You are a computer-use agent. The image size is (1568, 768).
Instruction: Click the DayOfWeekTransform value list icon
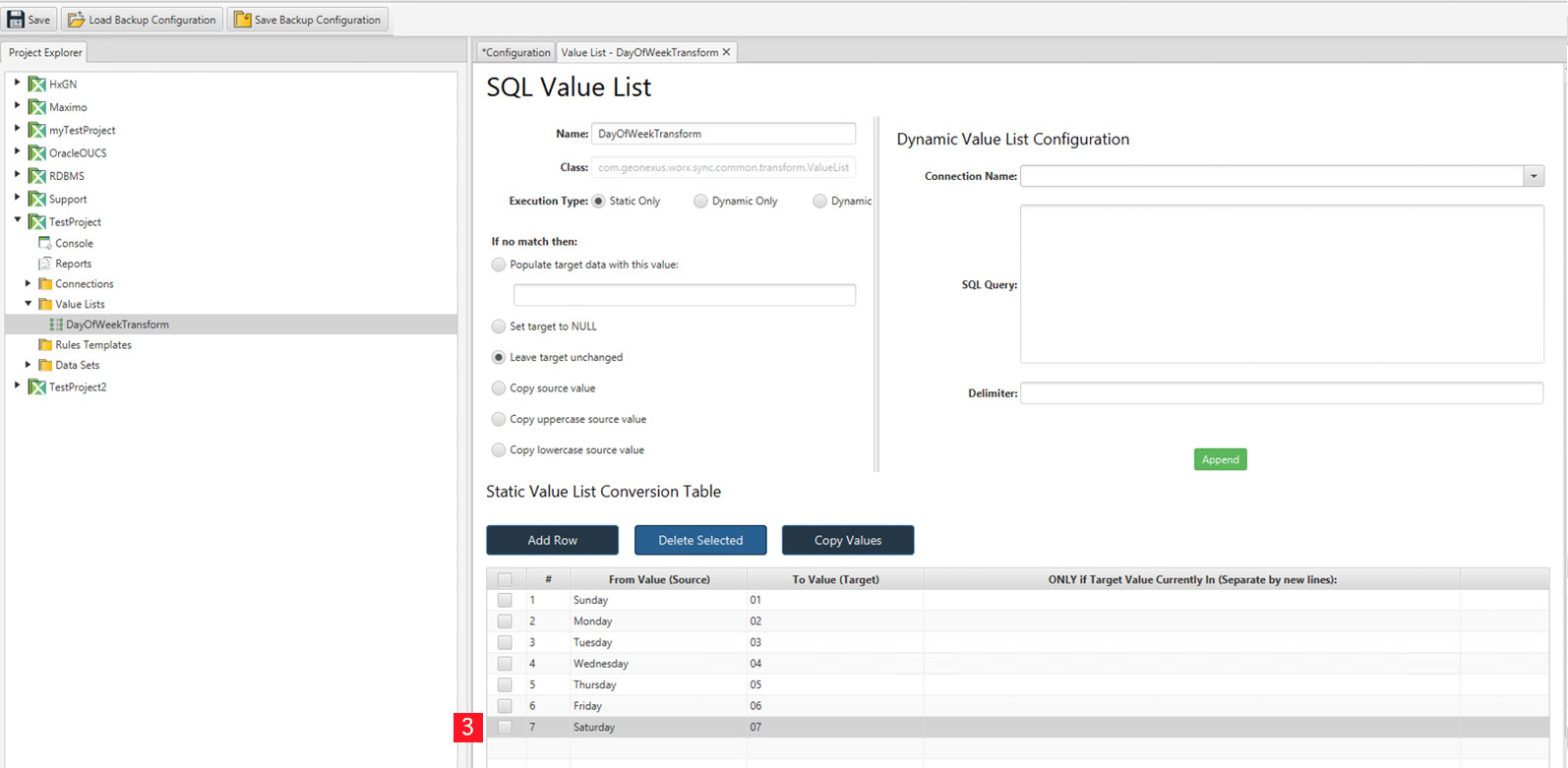tap(56, 325)
